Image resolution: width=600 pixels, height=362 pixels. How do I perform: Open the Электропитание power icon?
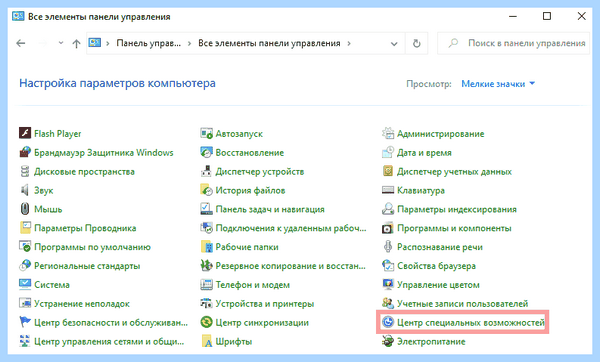tap(388, 341)
